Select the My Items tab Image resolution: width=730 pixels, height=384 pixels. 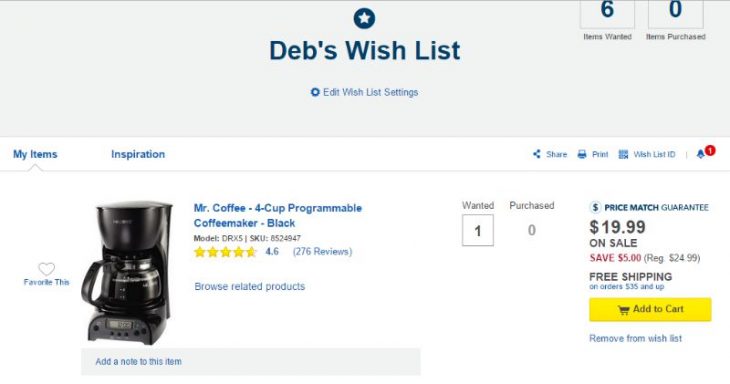(x=35, y=154)
